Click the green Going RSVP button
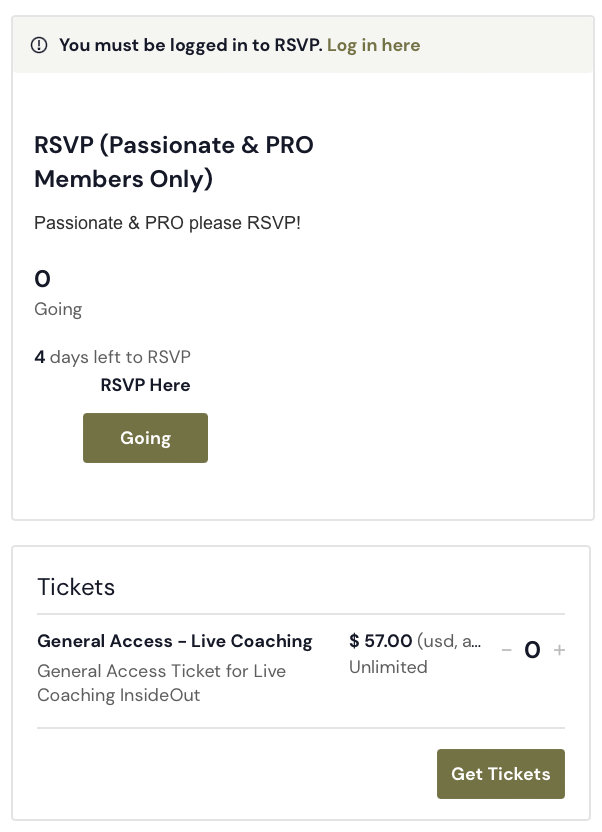Viewport: 602px width, 832px height. click(145, 438)
